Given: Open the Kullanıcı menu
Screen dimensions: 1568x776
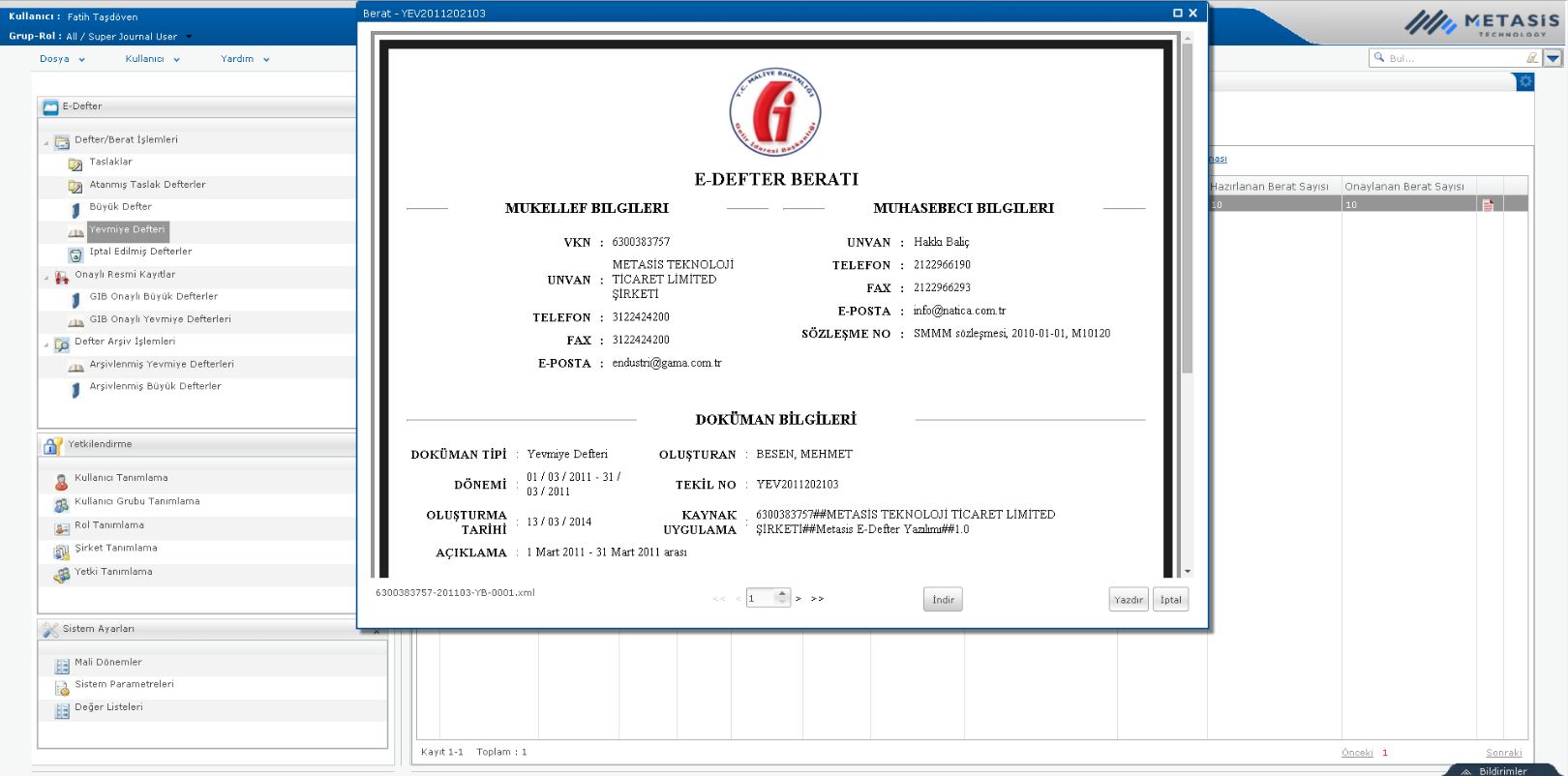Looking at the screenshot, I should 152,59.
